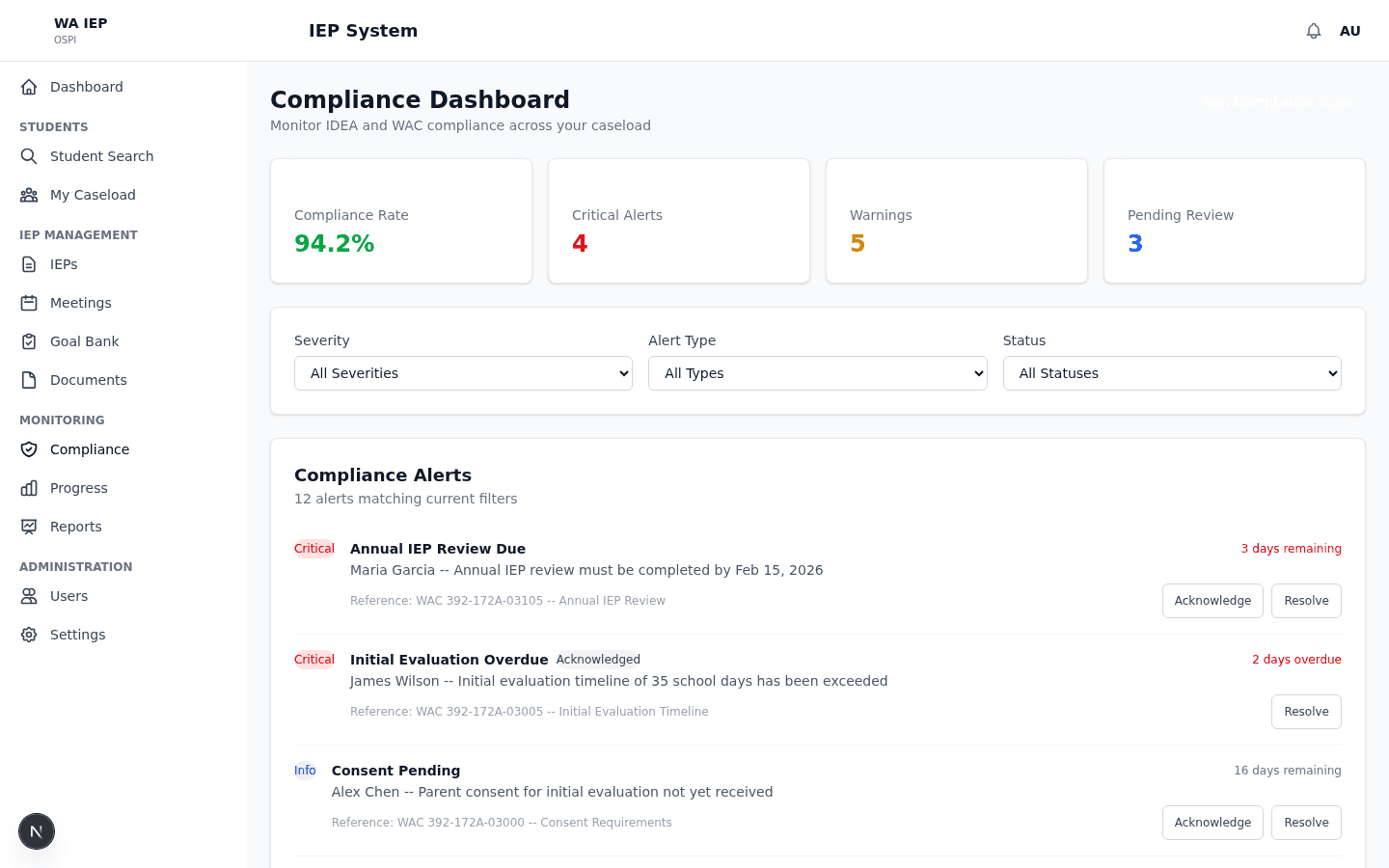
Task: Open the Settings gear
Action: [x=29, y=635]
